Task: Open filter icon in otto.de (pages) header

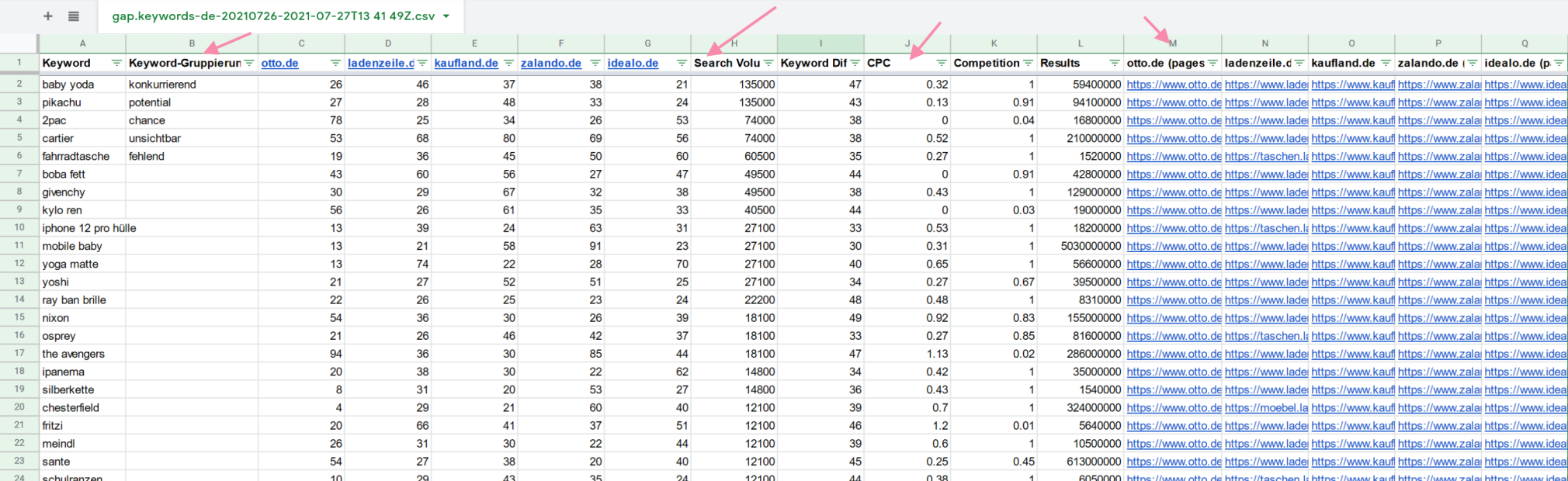Action: [1212, 63]
